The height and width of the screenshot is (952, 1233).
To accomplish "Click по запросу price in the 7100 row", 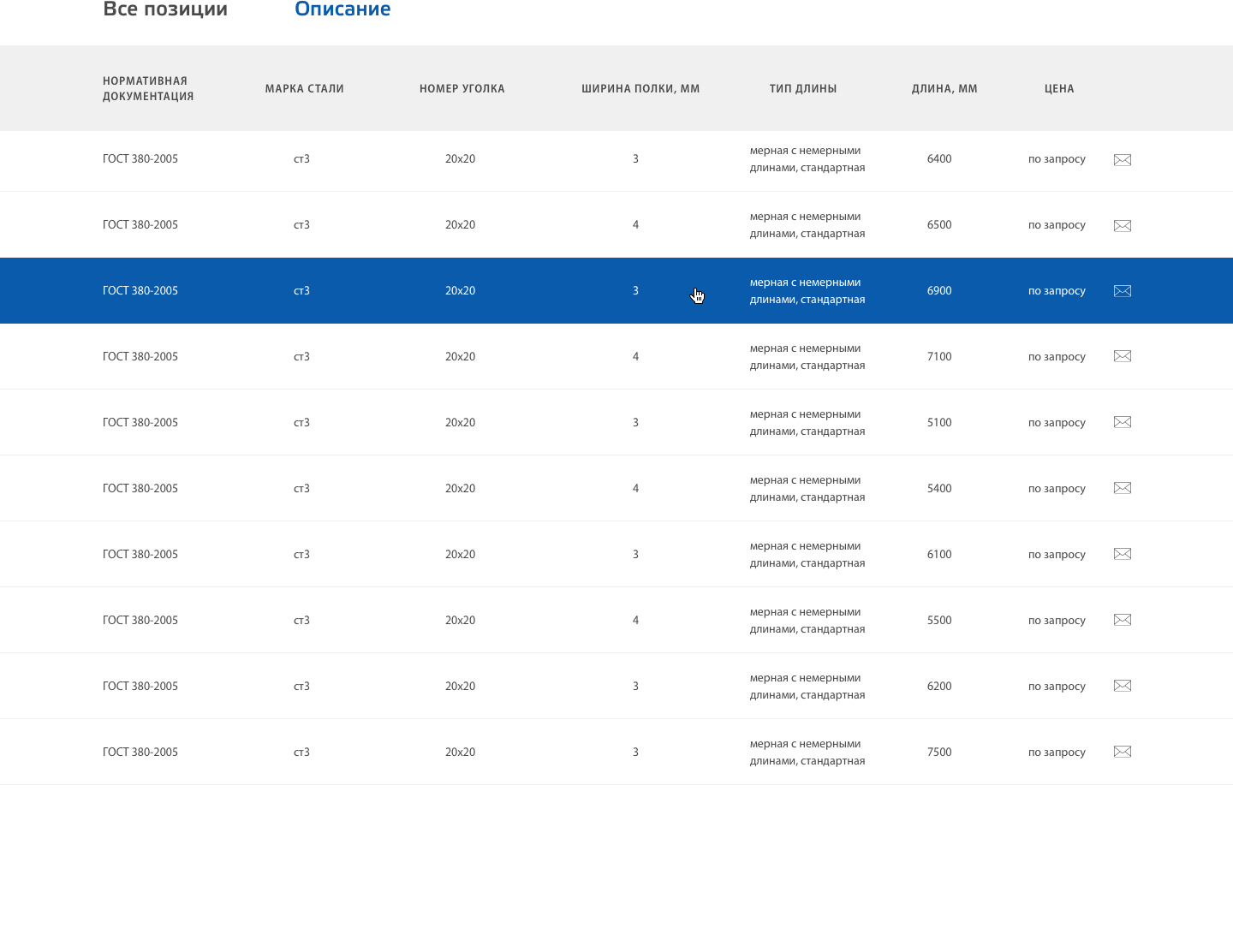I will pos(1057,357).
